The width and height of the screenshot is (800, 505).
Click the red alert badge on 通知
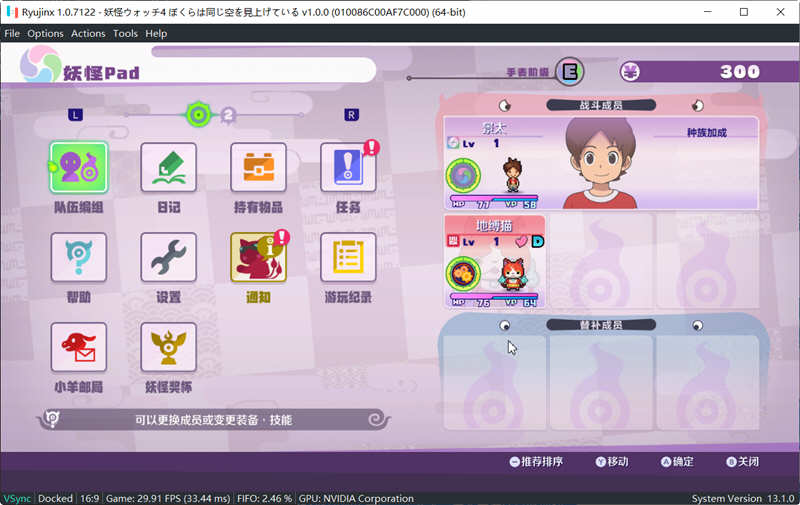coord(282,237)
